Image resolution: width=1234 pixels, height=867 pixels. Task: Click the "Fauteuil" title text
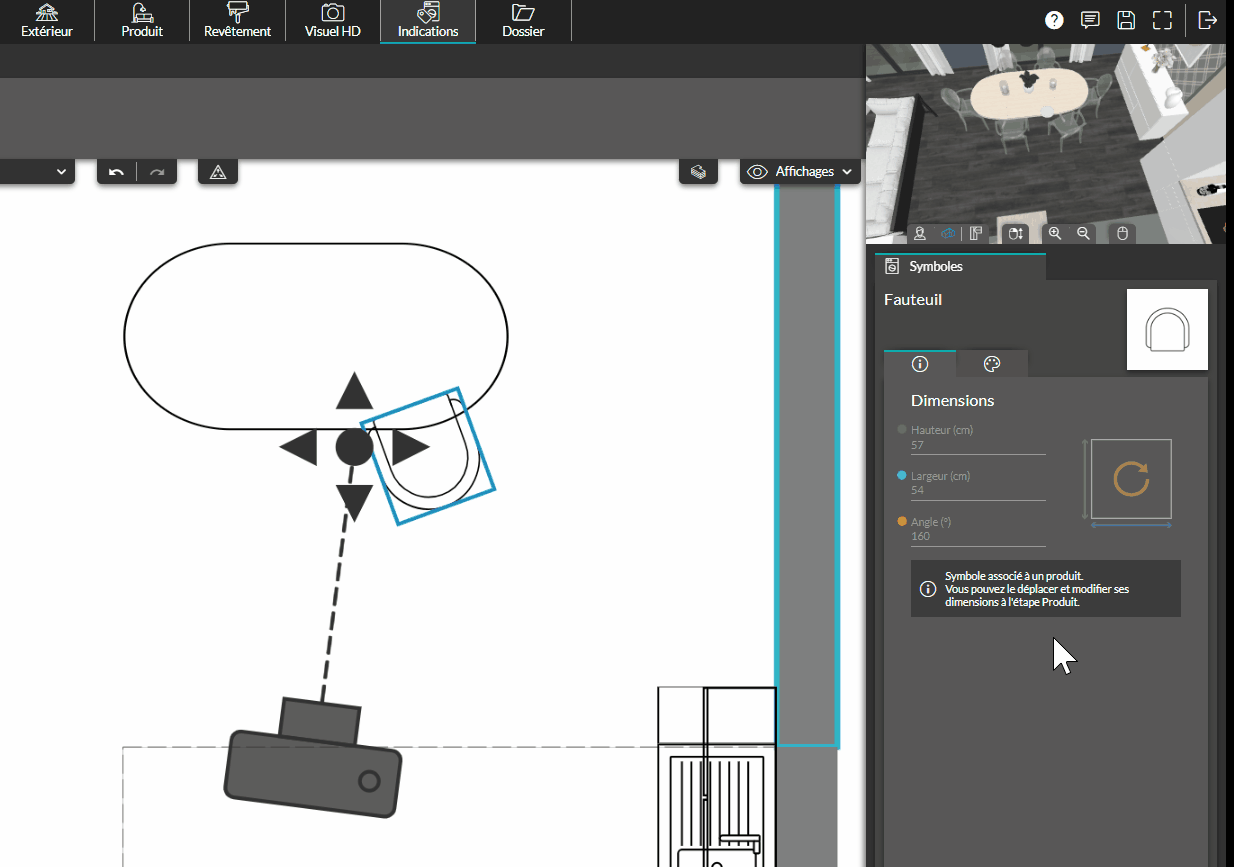(x=913, y=299)
